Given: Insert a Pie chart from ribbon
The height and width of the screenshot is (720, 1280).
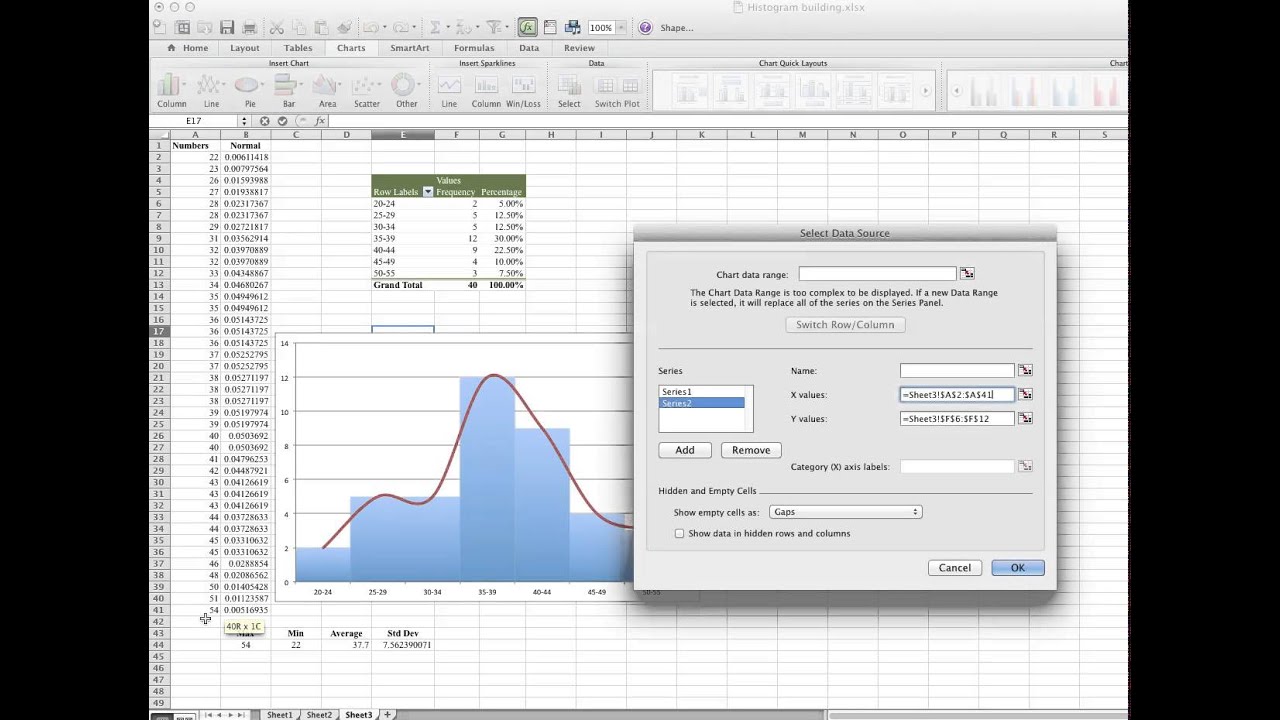Looking at the screenshot, I should [x=250, y=91].
